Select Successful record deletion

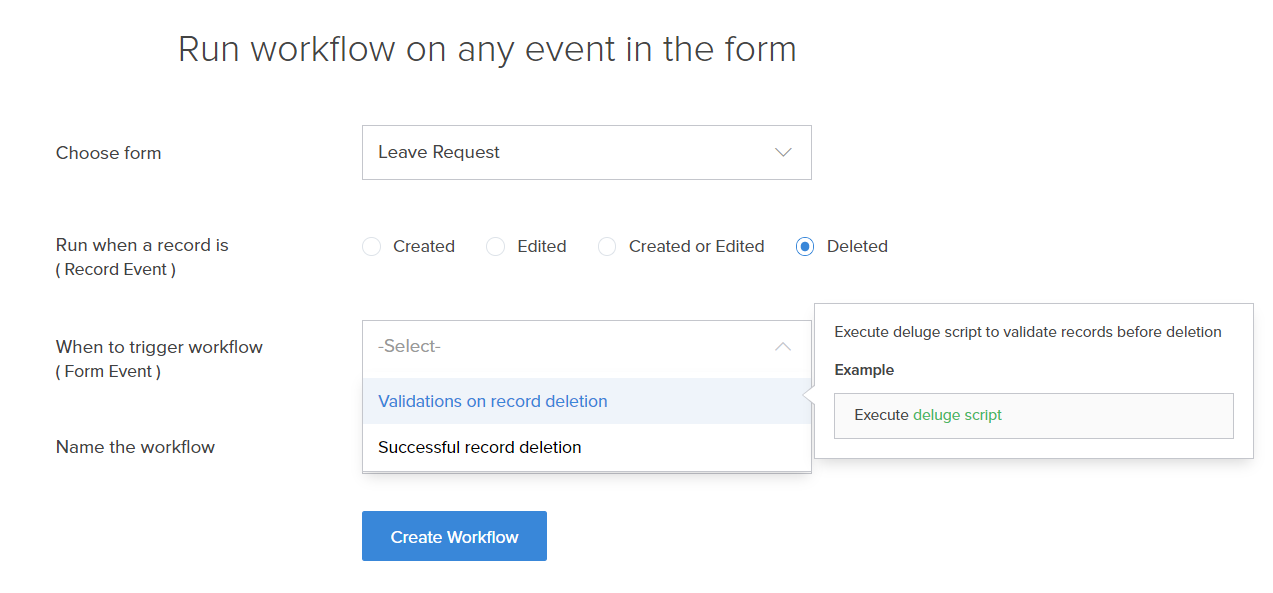coord(479,447)
